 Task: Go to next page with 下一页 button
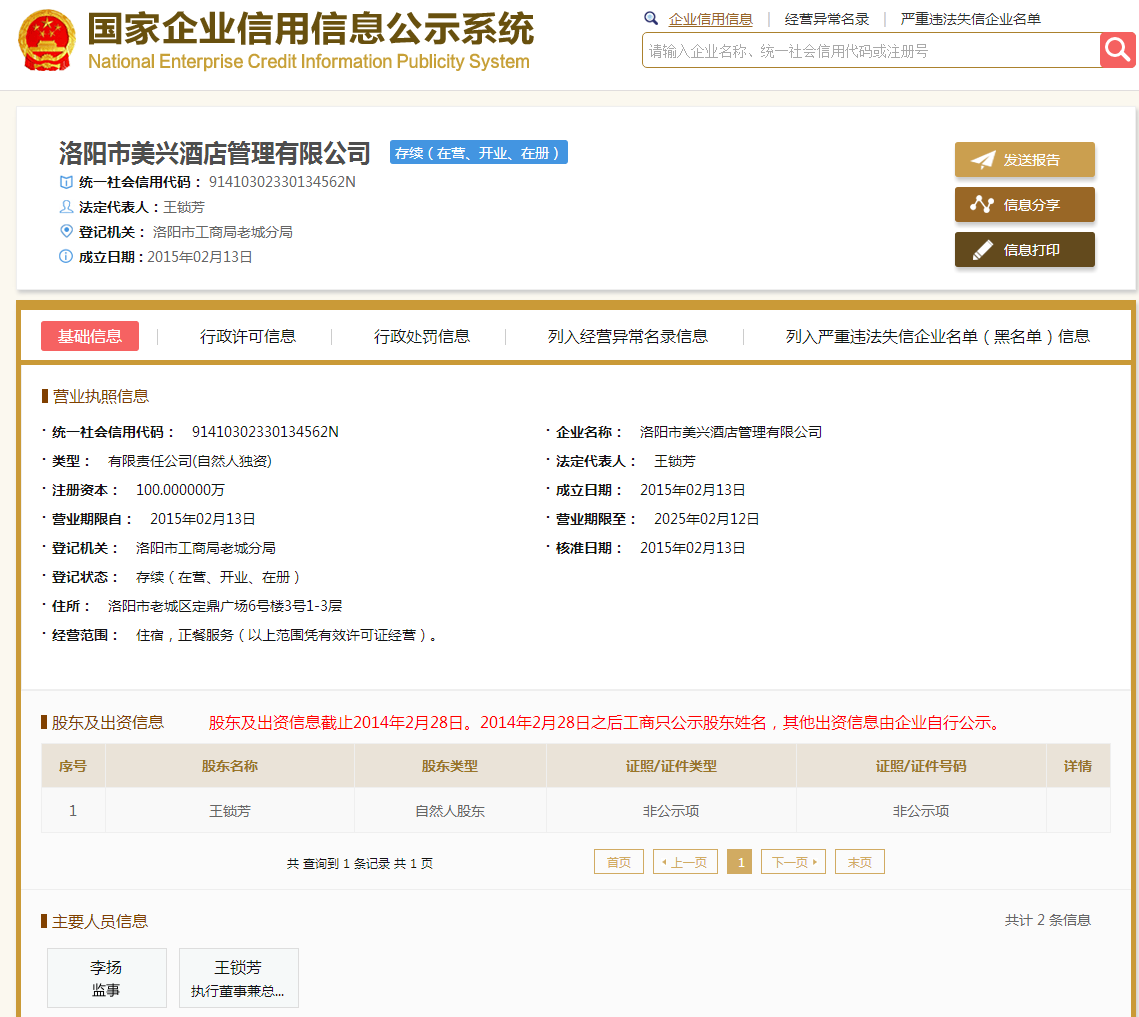pyautogui.click(x=793, y=862)
